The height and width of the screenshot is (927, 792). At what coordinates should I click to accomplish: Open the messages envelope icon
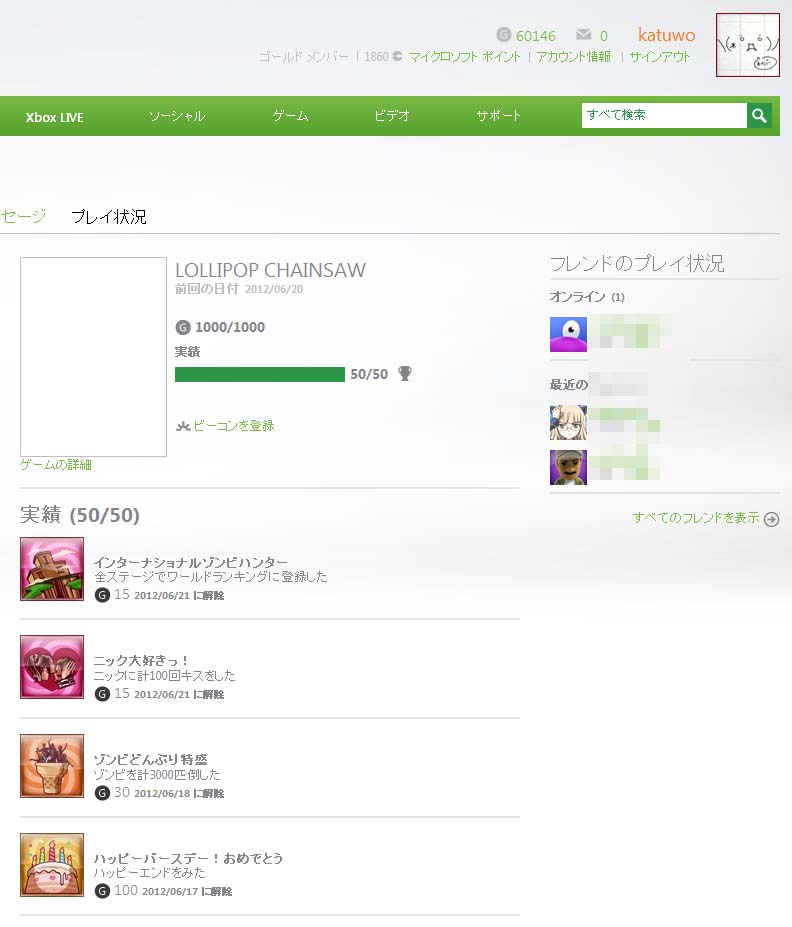pyautogui.click(x=584, y=34)
